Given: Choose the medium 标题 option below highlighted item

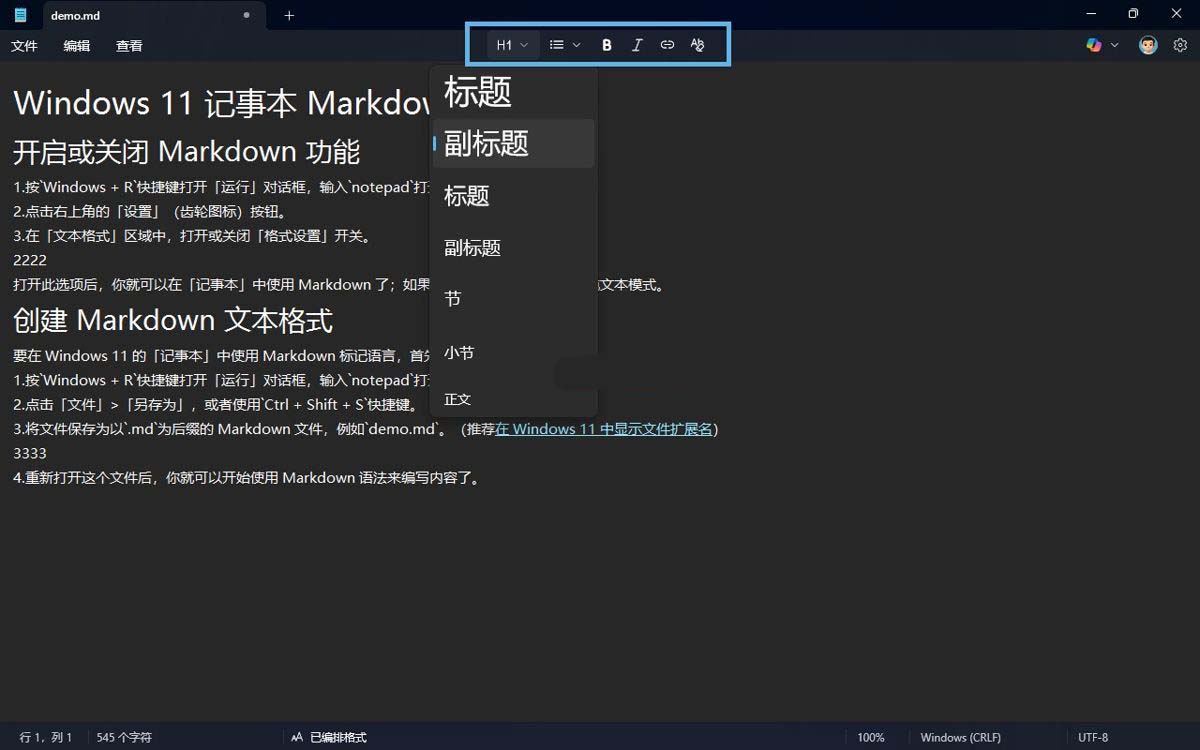Looking at the screenshot, I should pyautogui.click(x=514, y=196).
